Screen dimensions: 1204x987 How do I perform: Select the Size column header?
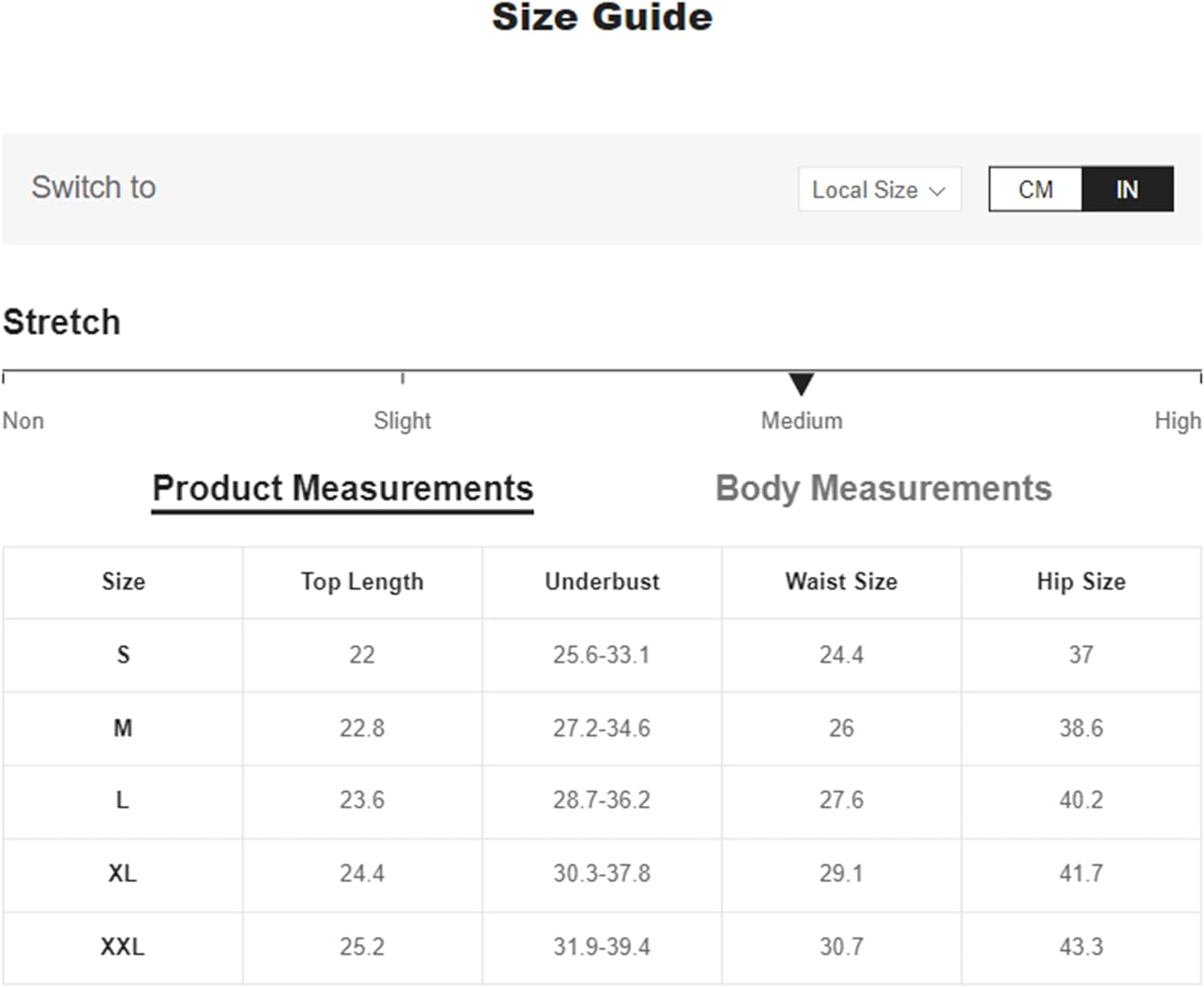[x=124, y=582]
